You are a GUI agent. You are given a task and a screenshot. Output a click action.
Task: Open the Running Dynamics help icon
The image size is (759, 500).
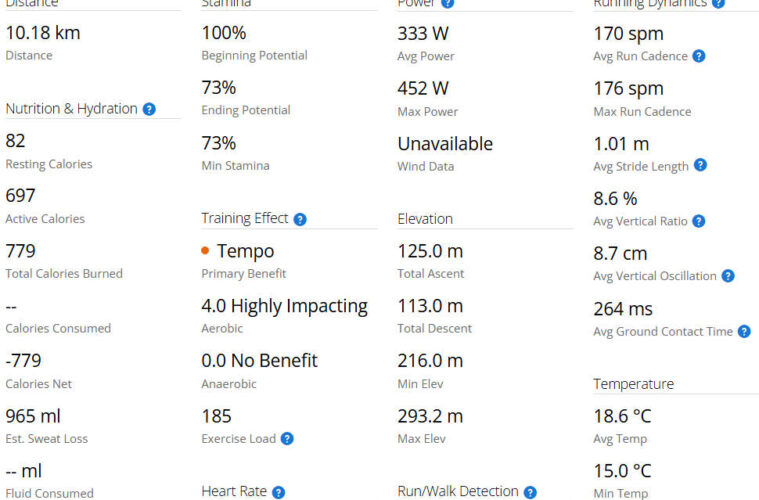pyautogui.click(x=718, y=4)
